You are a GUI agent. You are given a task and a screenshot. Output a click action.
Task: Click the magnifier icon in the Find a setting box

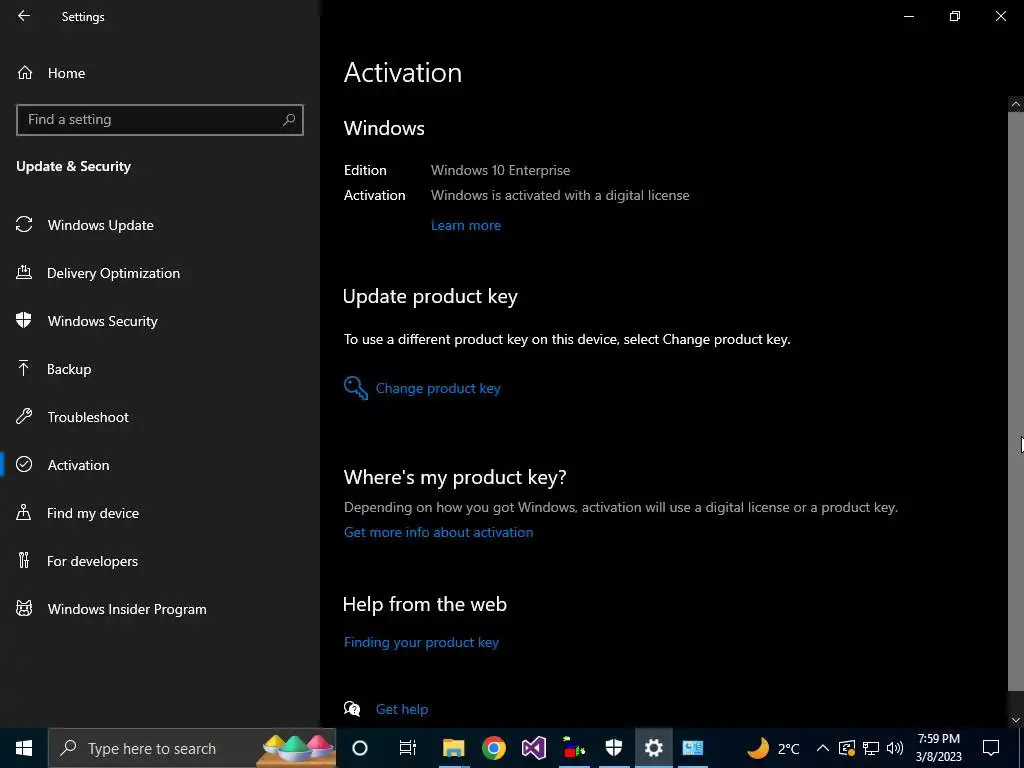289,120
